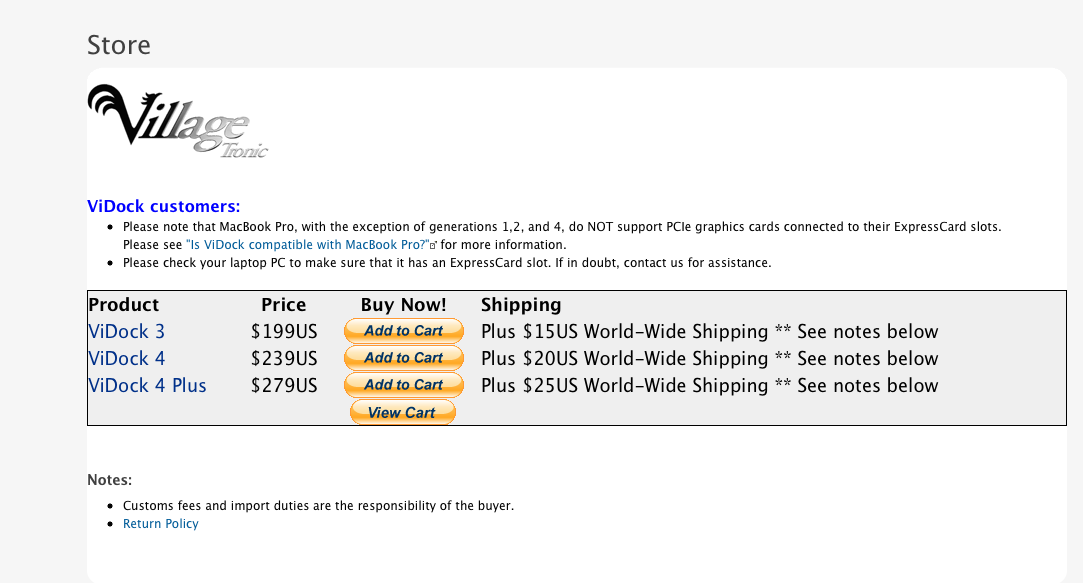Add ViDock 4 to cart

coord(403,358)
